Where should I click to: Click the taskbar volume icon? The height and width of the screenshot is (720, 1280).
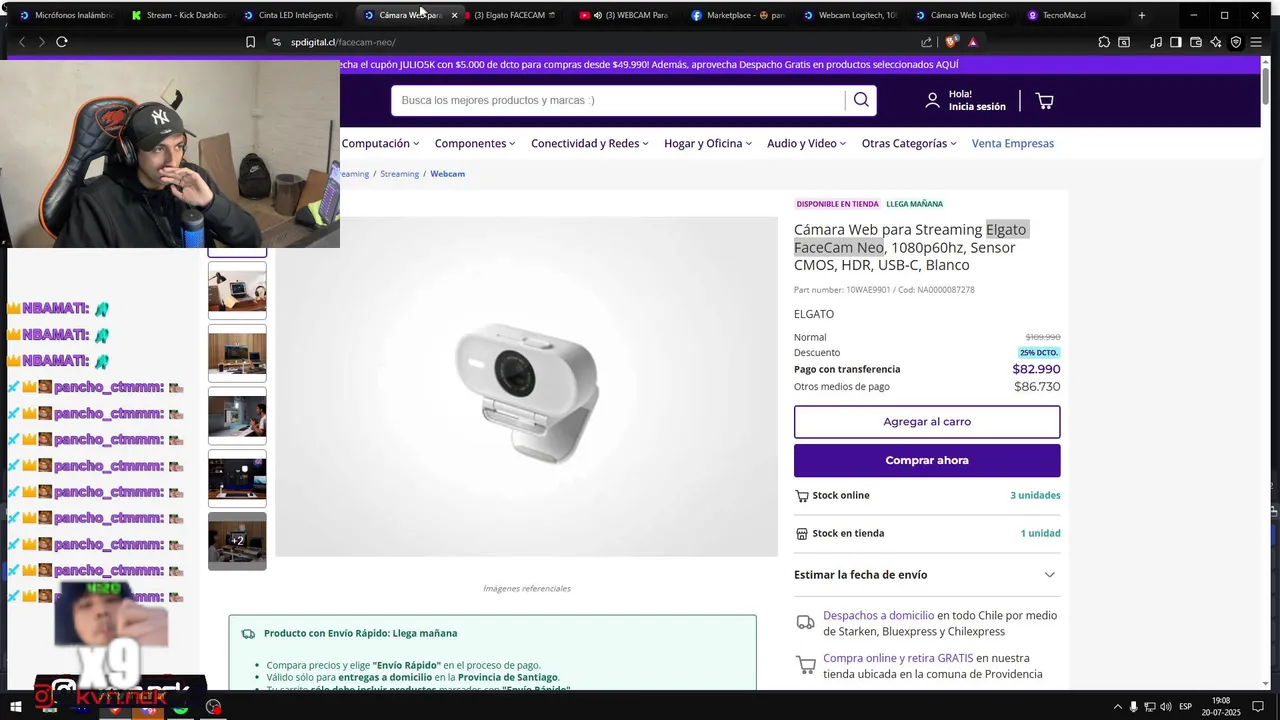click(x=1165, y=707)
